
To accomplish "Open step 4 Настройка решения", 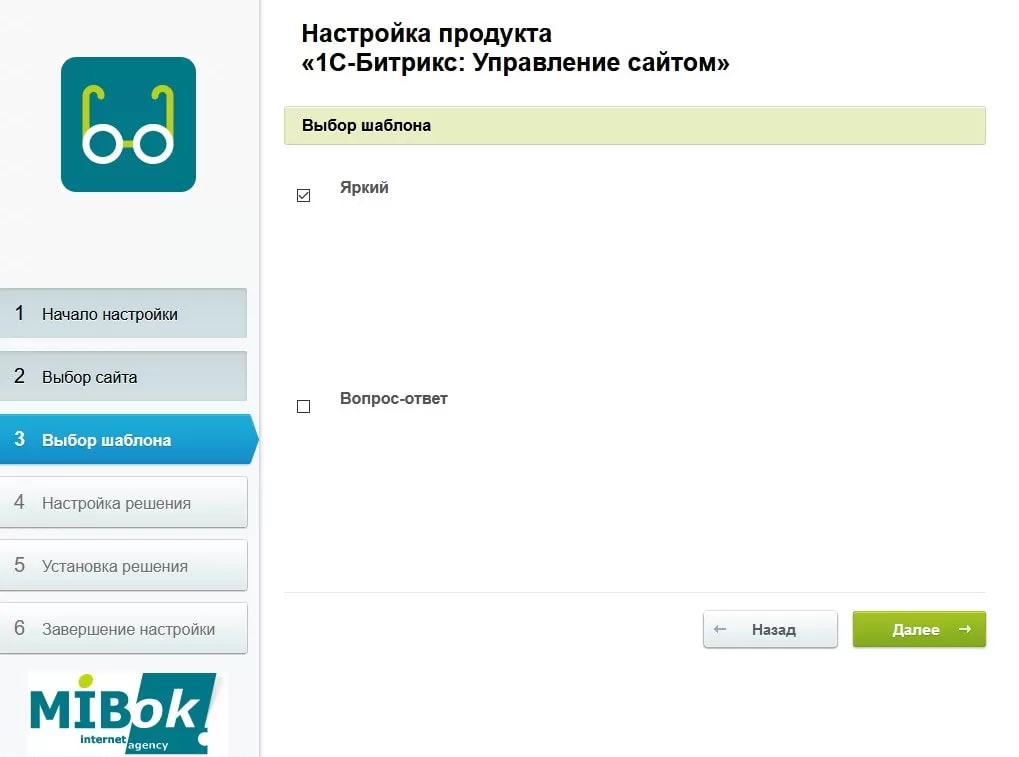I will pos(123,502).
